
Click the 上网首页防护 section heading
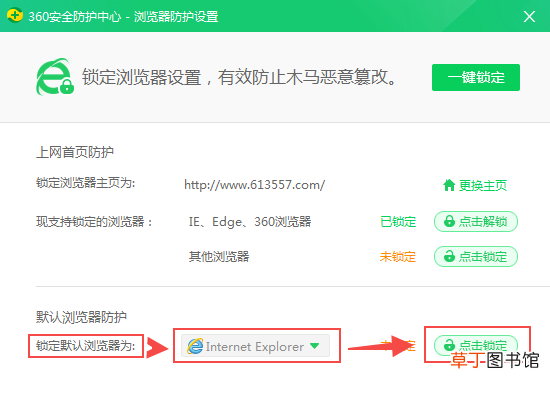point(75,152)
